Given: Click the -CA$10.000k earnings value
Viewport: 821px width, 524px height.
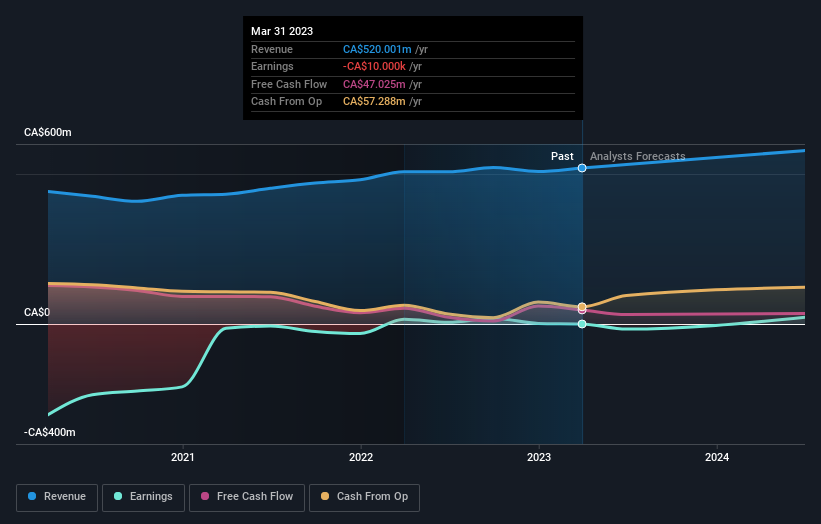Looking at the screenshot, I should pos(374,66).
